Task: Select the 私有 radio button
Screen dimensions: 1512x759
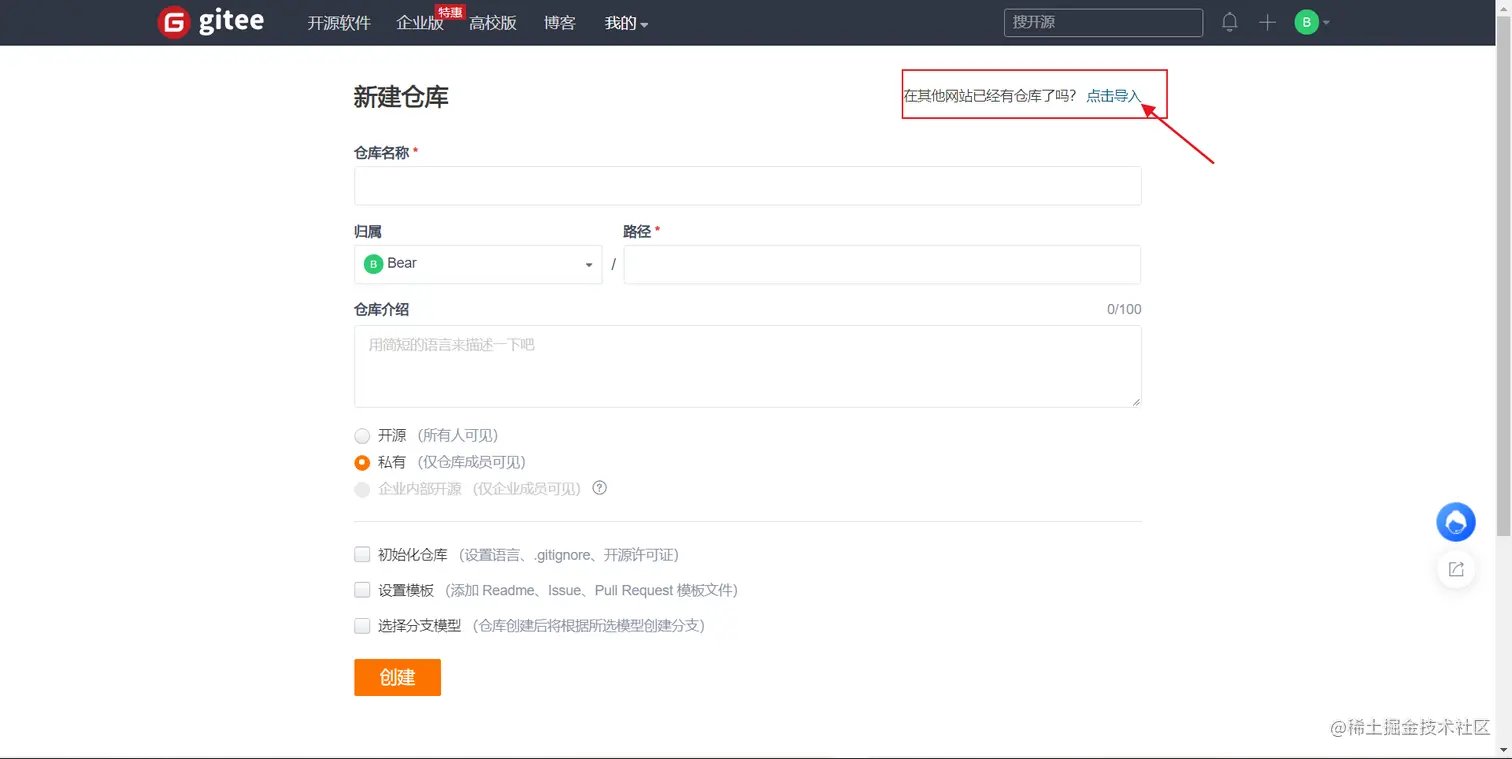Action: point(362,463)
